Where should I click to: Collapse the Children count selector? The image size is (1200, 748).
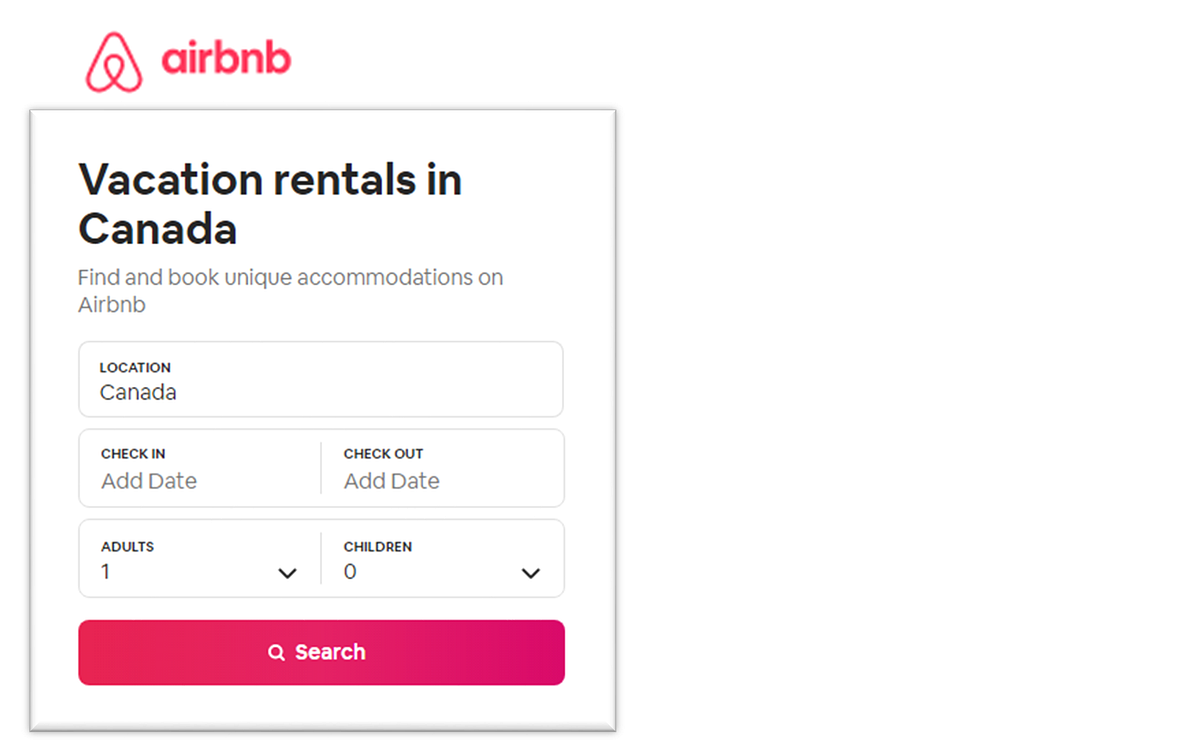(531, 573)
